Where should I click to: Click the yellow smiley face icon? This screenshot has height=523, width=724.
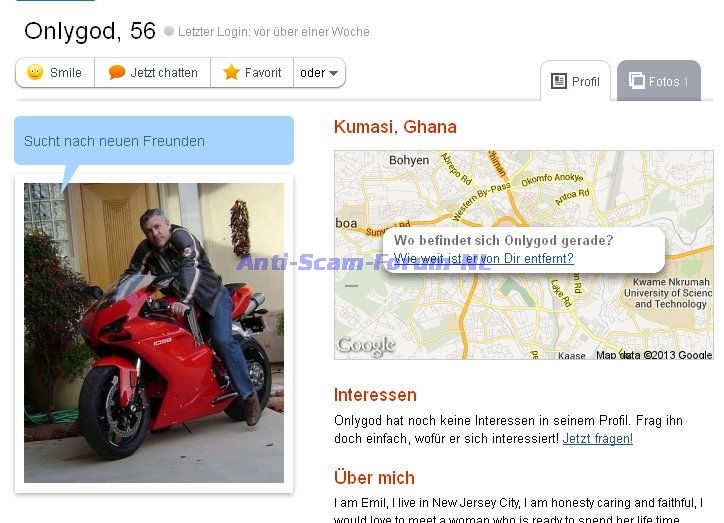click(x=35, y=72)
